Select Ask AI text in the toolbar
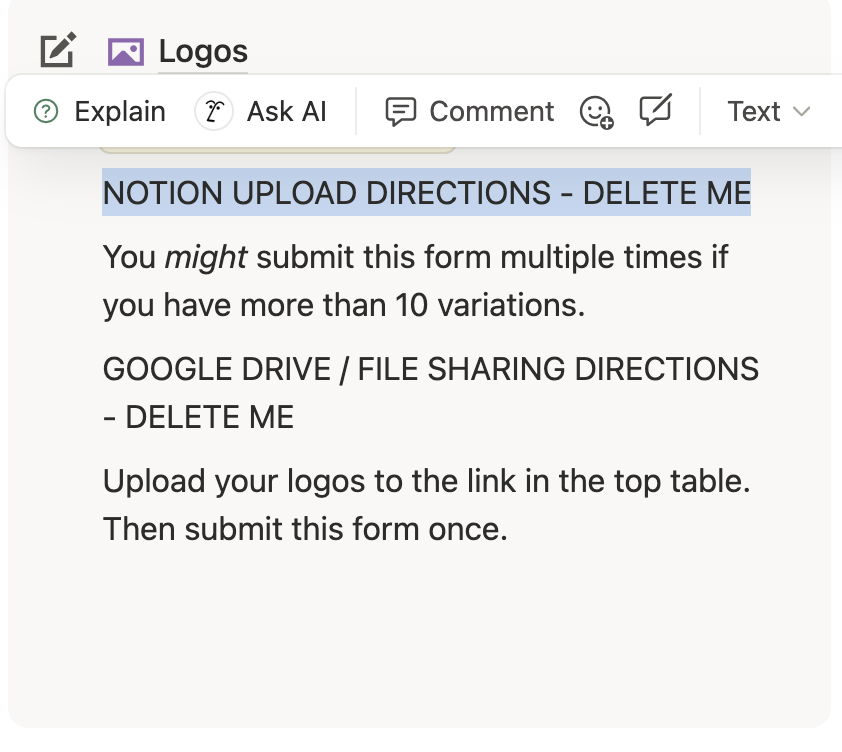Viewport: 842px width, 752px height. tap(287, 111)
